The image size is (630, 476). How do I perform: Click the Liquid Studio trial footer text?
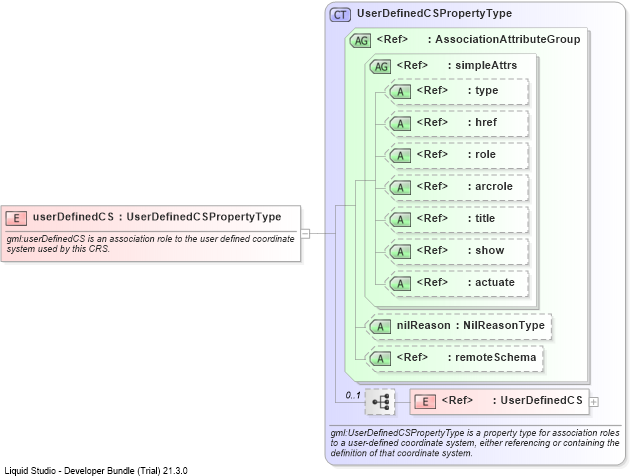(96, 471)
